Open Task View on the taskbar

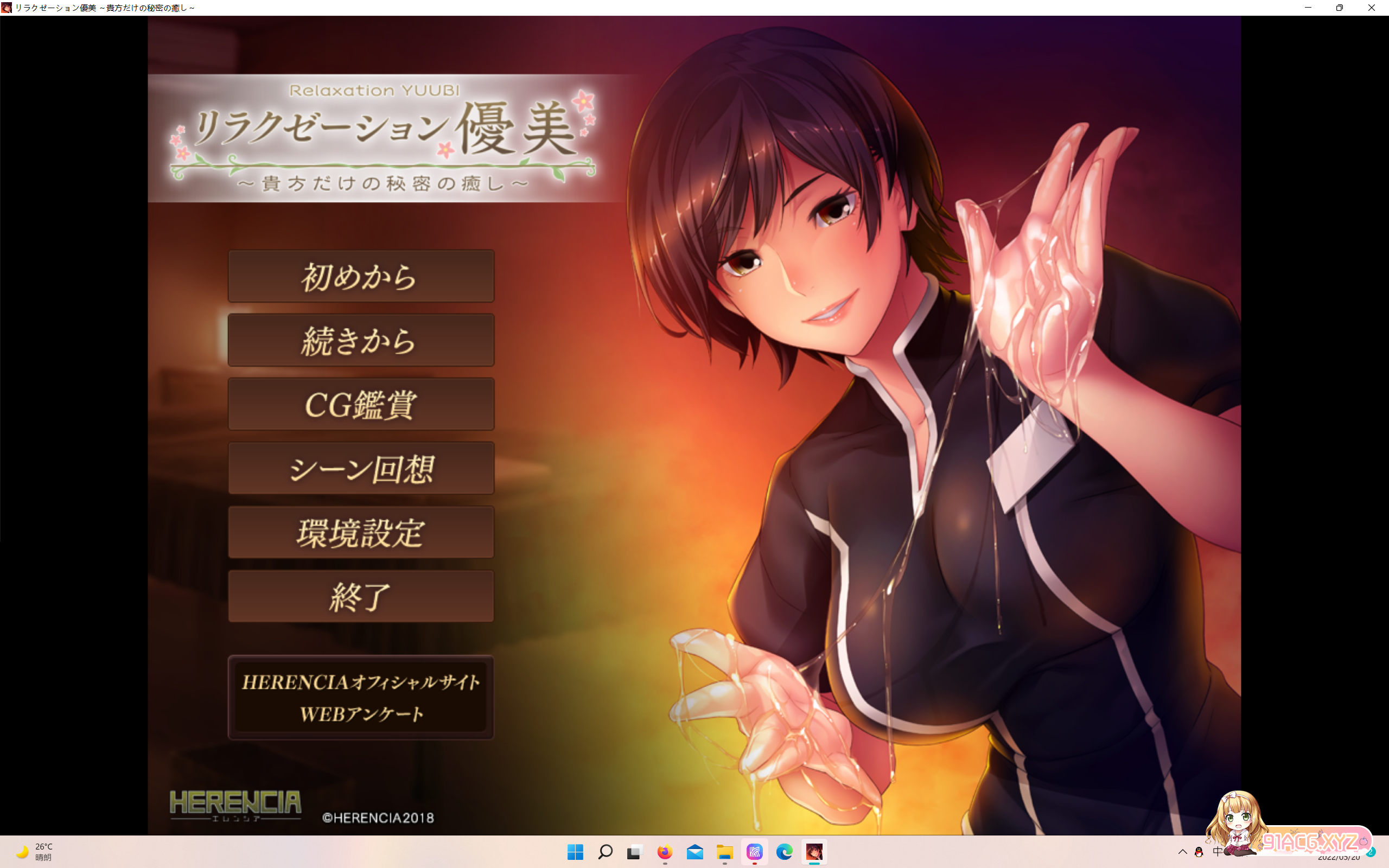point(635,852)
